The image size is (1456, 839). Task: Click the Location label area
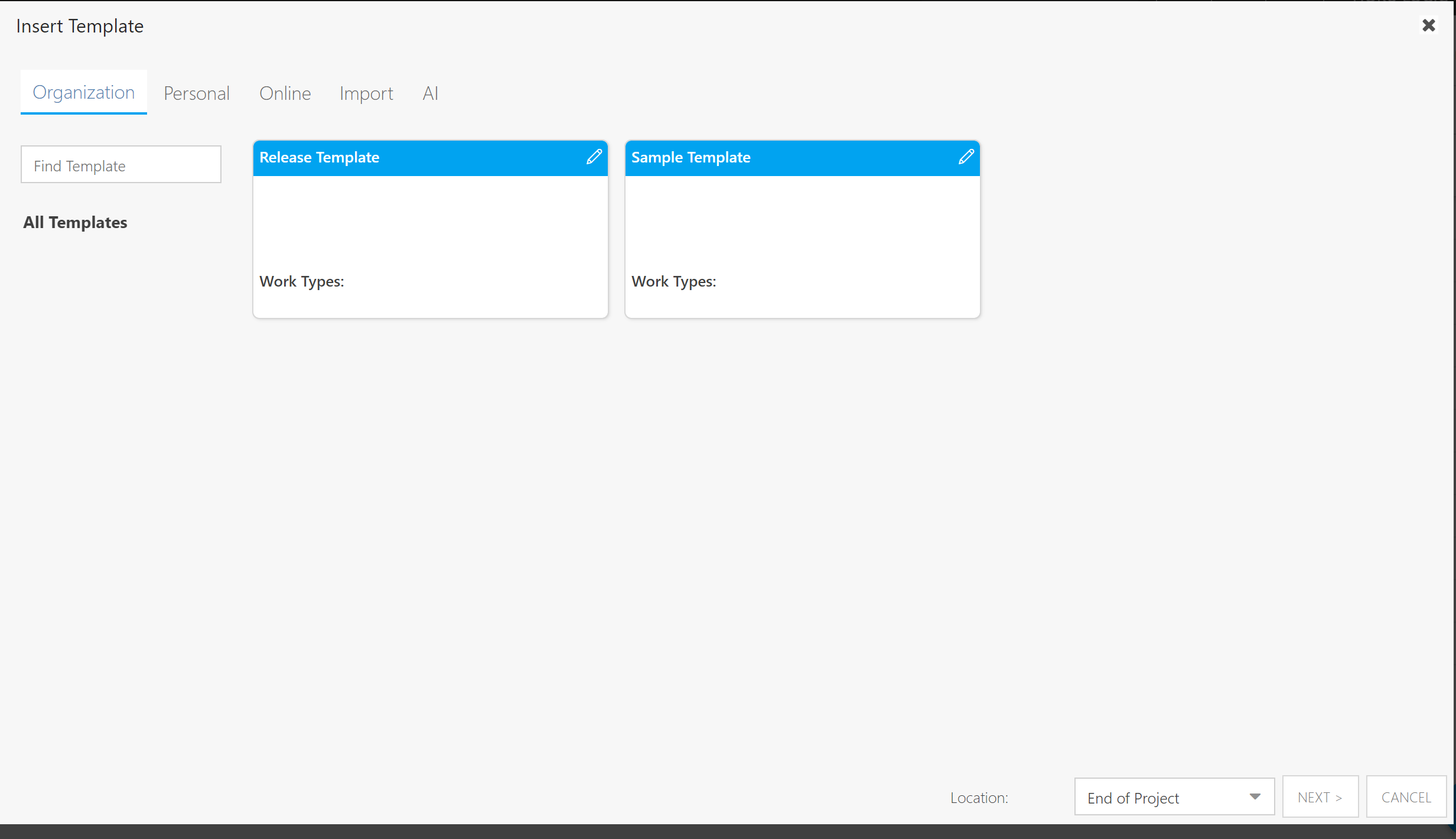[x=979, y=797]
